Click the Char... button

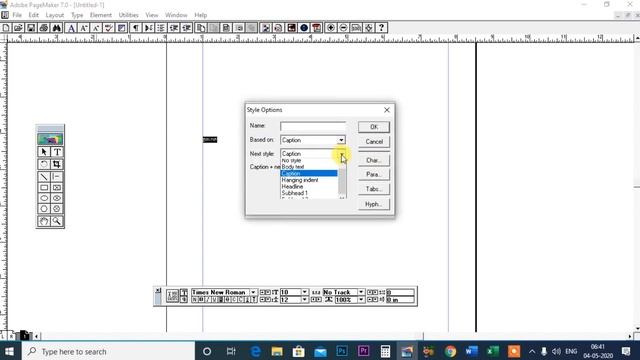tap(374, 160)
